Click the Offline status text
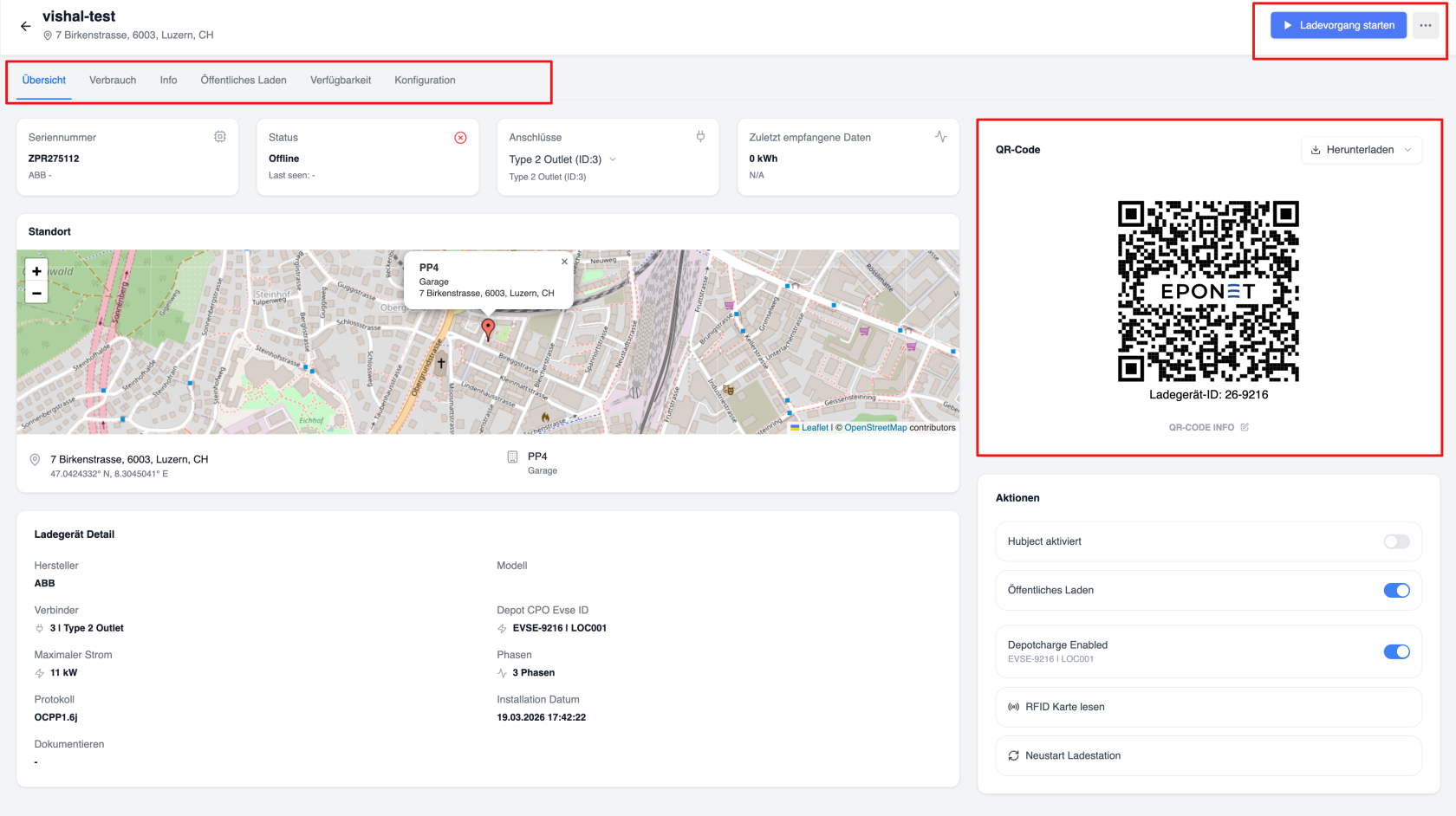The height and width of the screenshot is (816, 1456). 284,159
